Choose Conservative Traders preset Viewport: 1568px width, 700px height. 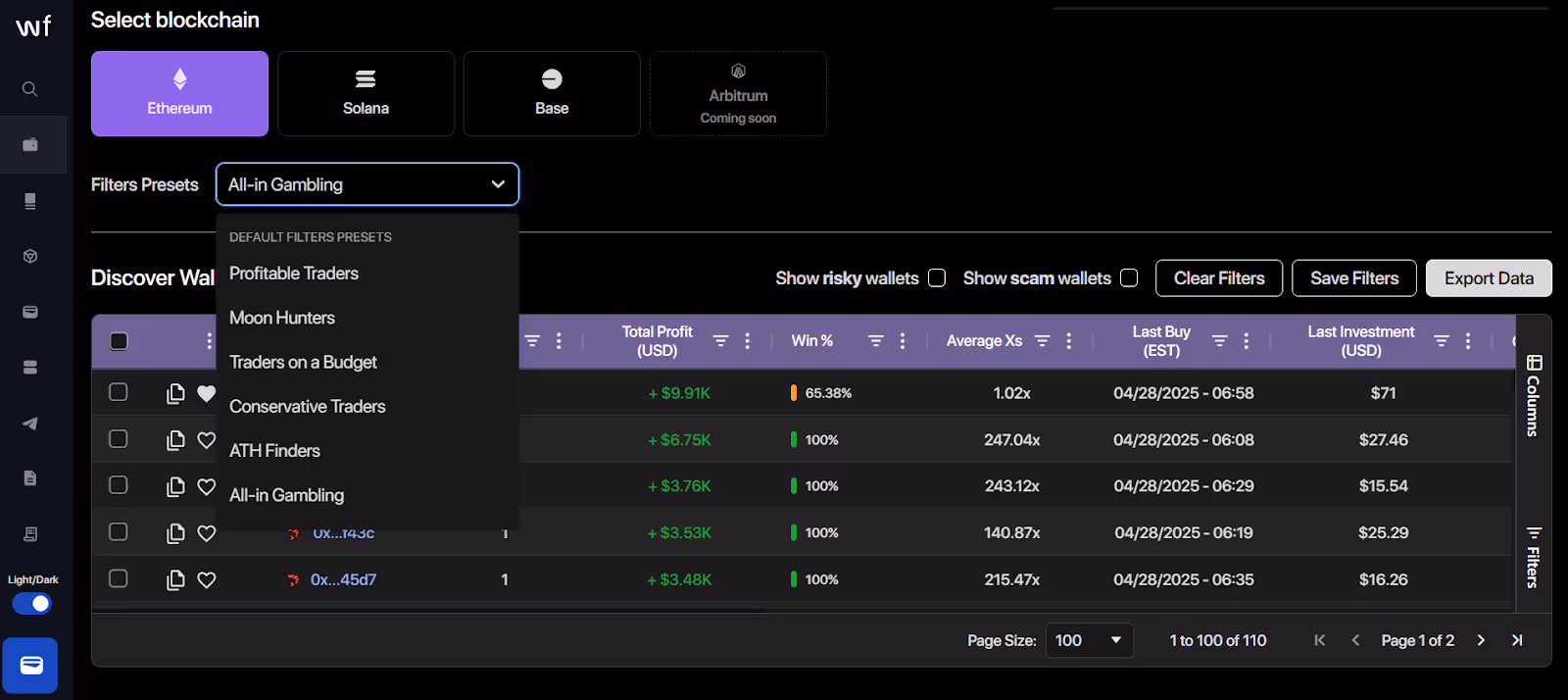367,406
